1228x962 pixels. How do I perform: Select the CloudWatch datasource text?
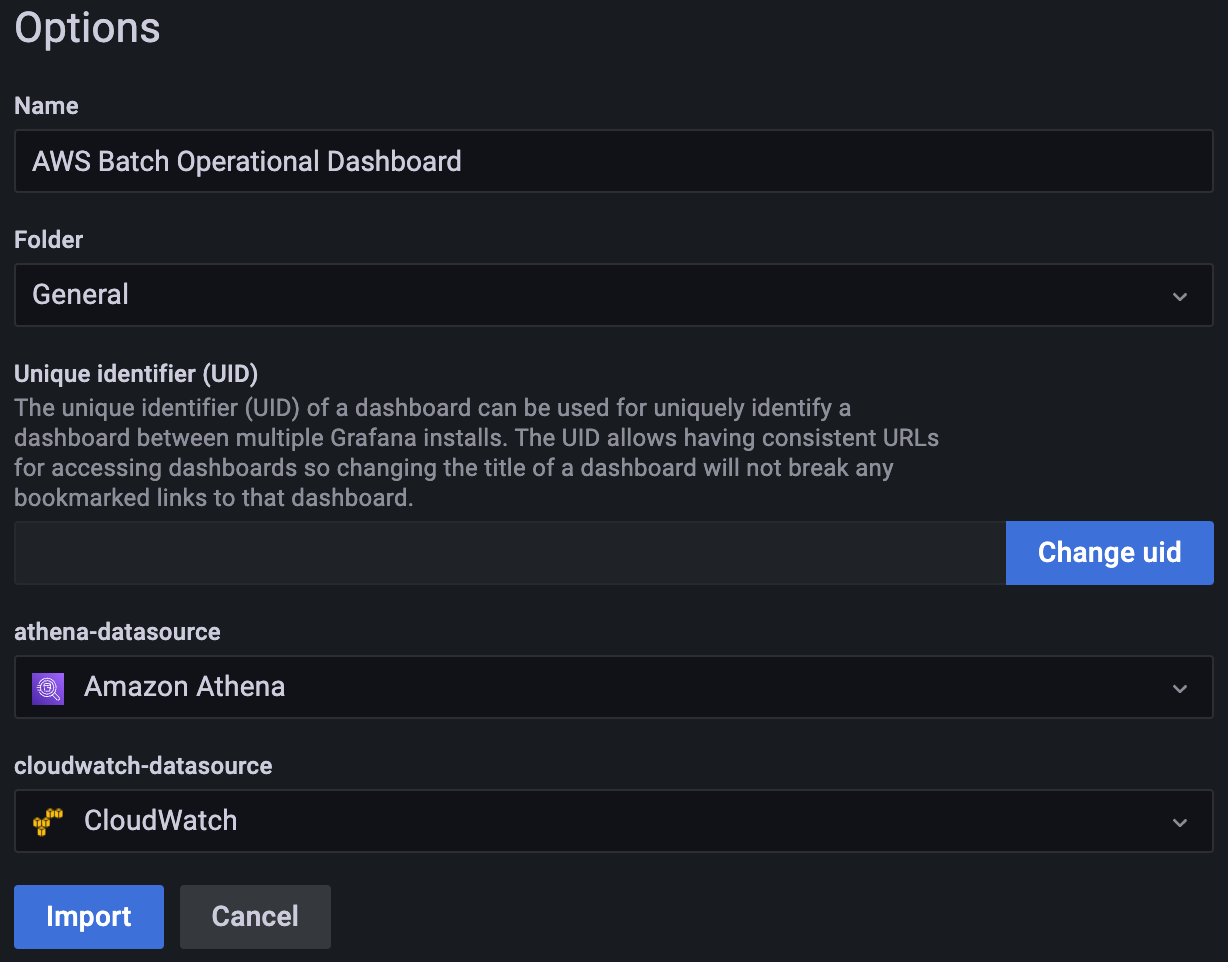160,821
